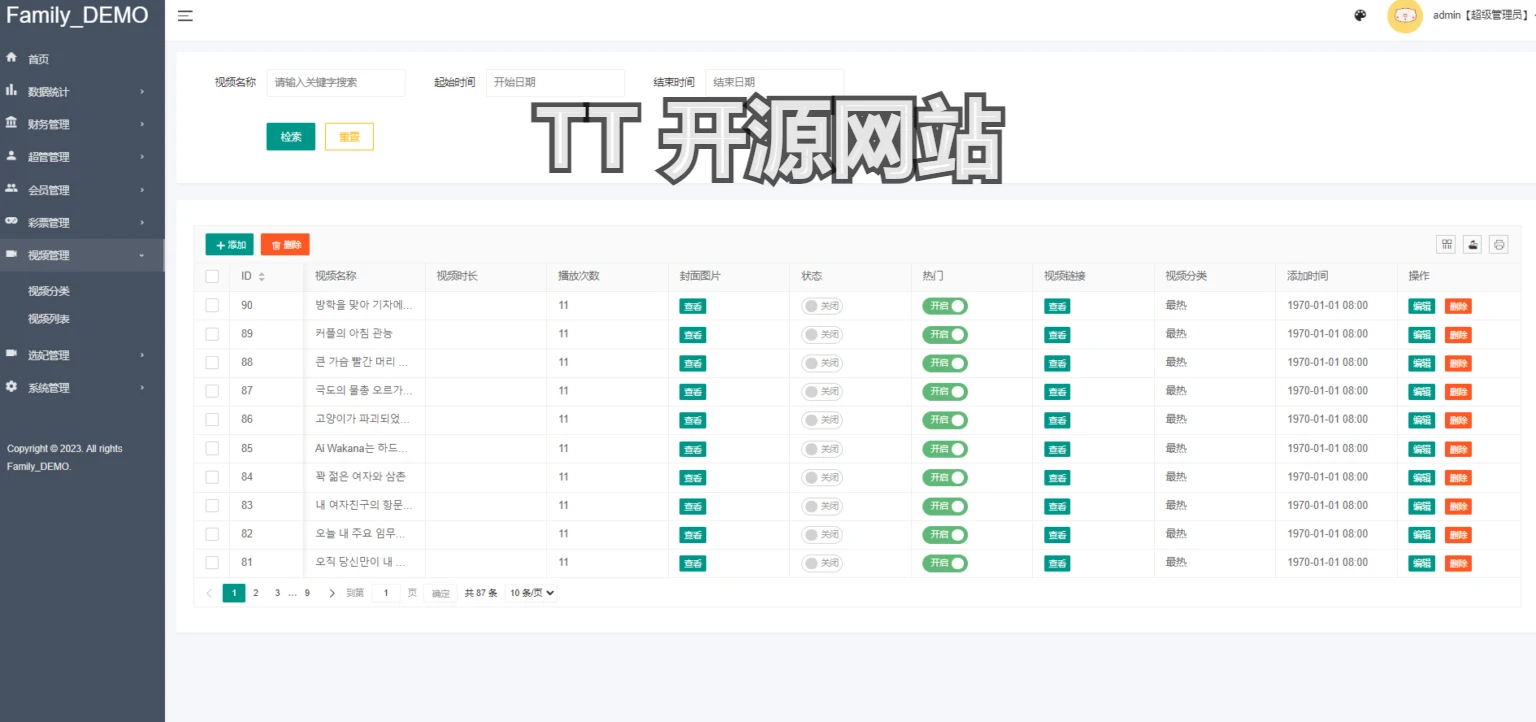Click the table print icon
This screenshot has height=722, width=1536.
tap(1498, 244)
